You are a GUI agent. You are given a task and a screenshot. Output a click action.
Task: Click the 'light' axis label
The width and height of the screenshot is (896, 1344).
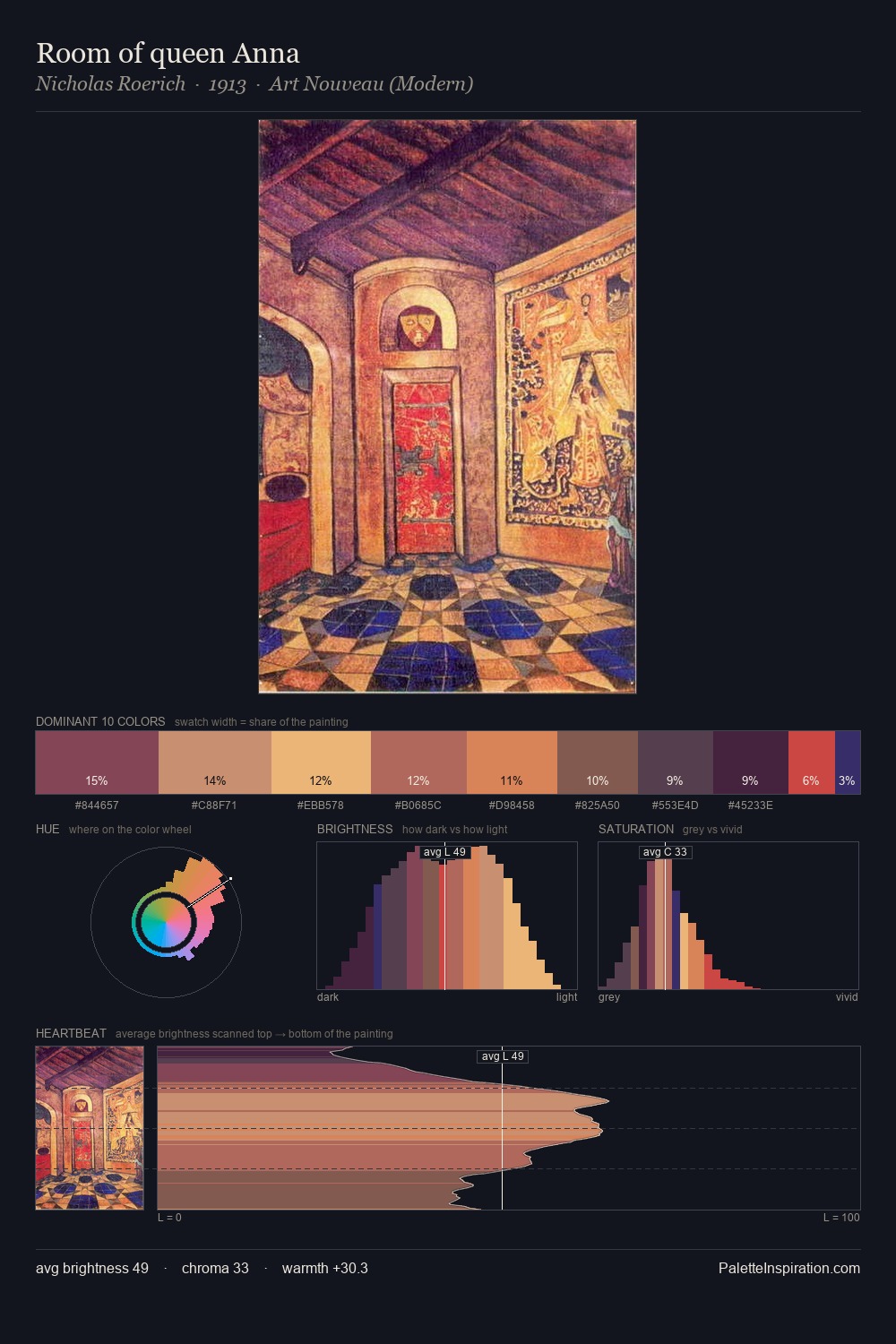click(x=566, y=997)
